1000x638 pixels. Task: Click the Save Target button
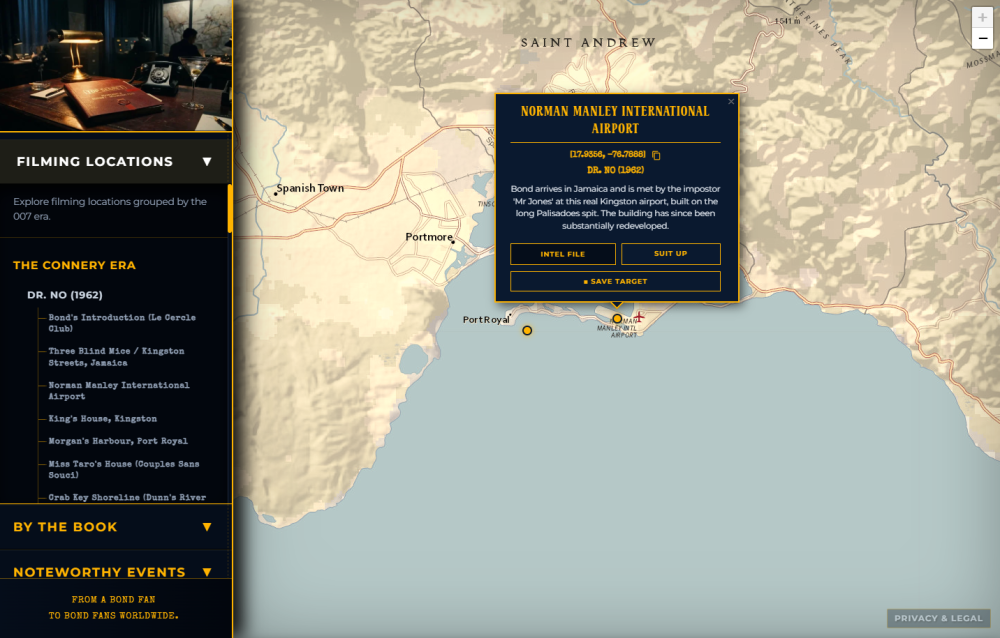pos(615,281)
